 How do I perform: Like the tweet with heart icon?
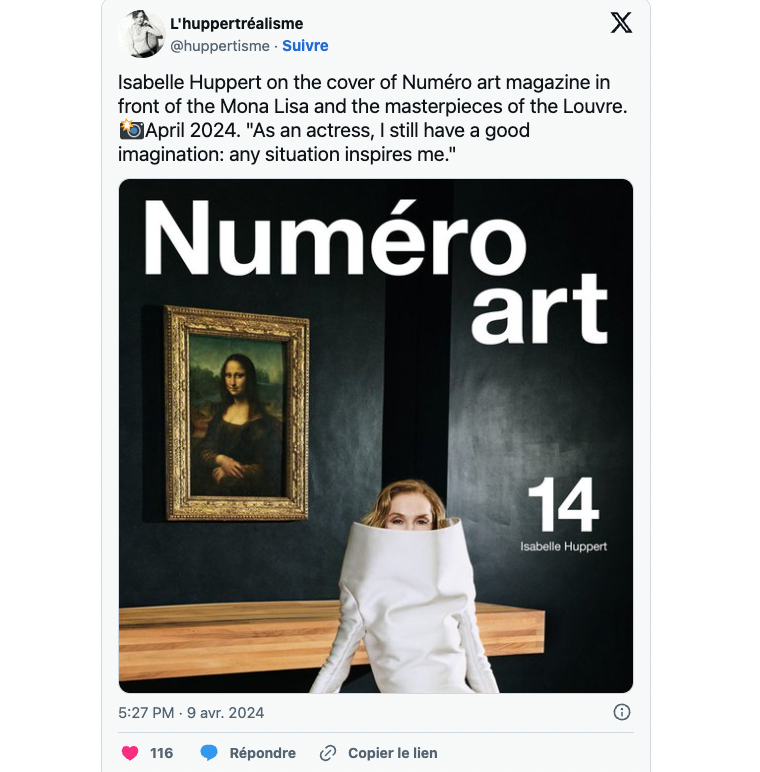point(130,753)
